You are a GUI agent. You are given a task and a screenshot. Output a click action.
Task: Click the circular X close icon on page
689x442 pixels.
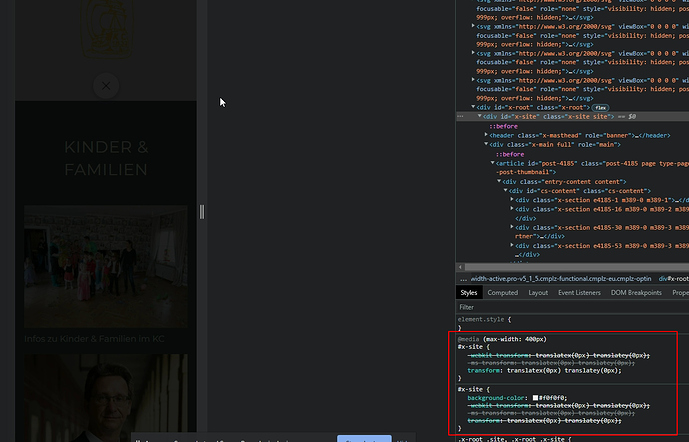point(106,87)
